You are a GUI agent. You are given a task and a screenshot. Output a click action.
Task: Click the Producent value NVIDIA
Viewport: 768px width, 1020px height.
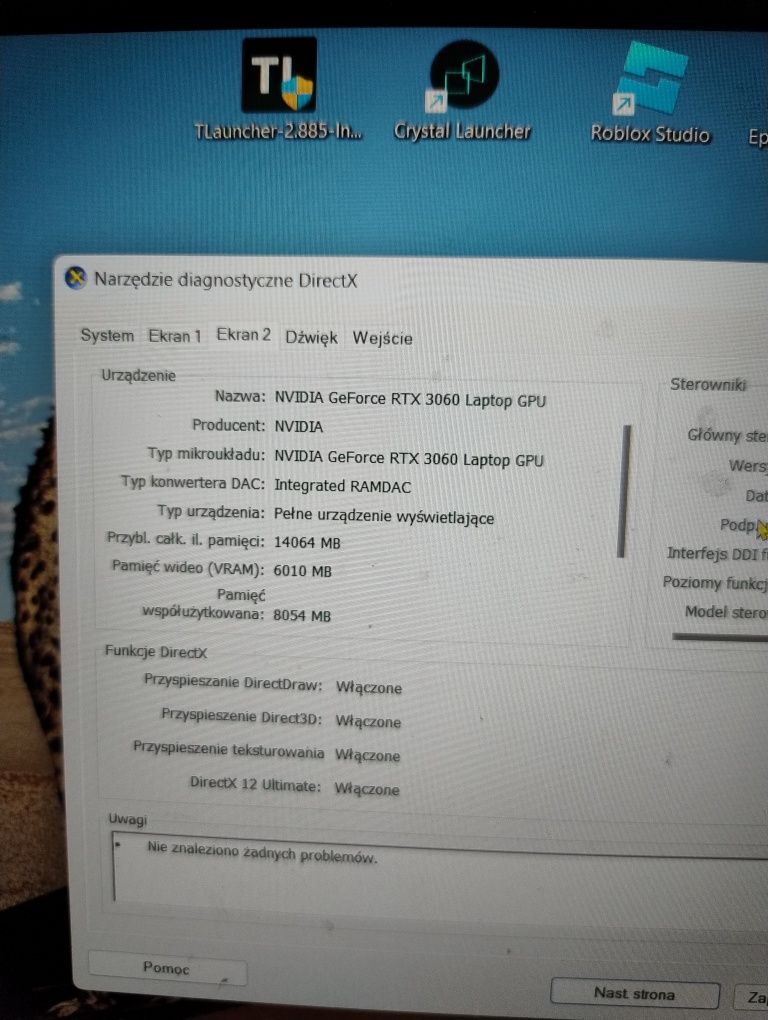[x=298, y=427]
